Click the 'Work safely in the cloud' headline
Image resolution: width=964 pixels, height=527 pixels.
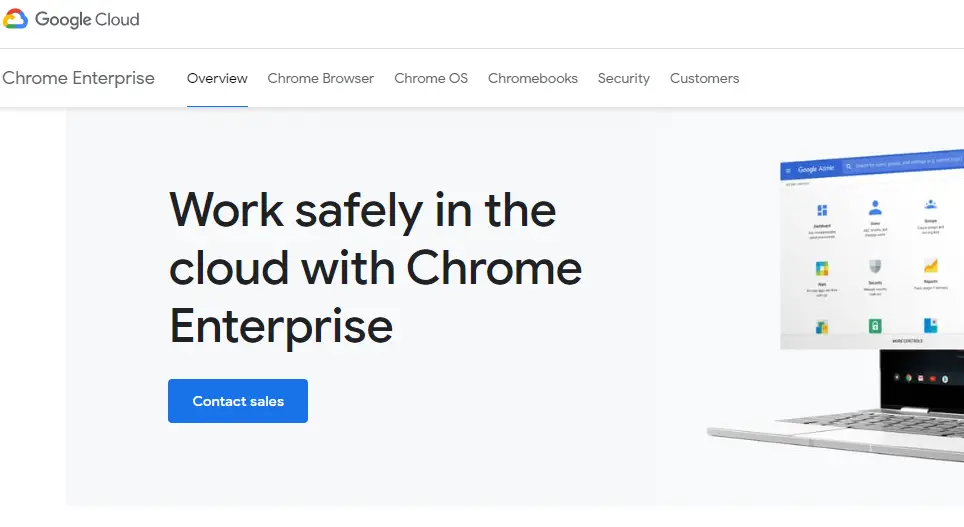coord(375,267)
